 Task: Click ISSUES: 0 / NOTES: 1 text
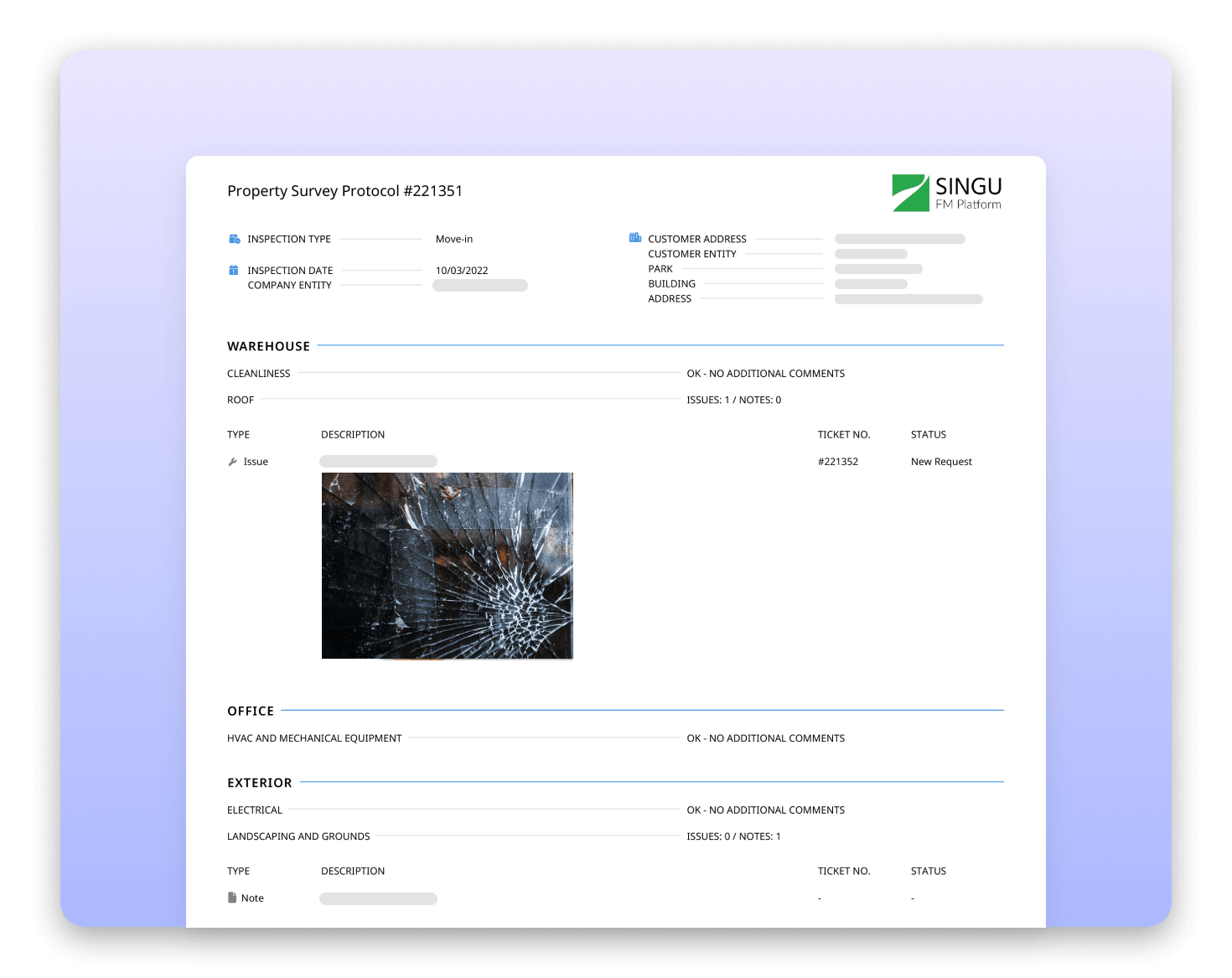pos(734,836)
